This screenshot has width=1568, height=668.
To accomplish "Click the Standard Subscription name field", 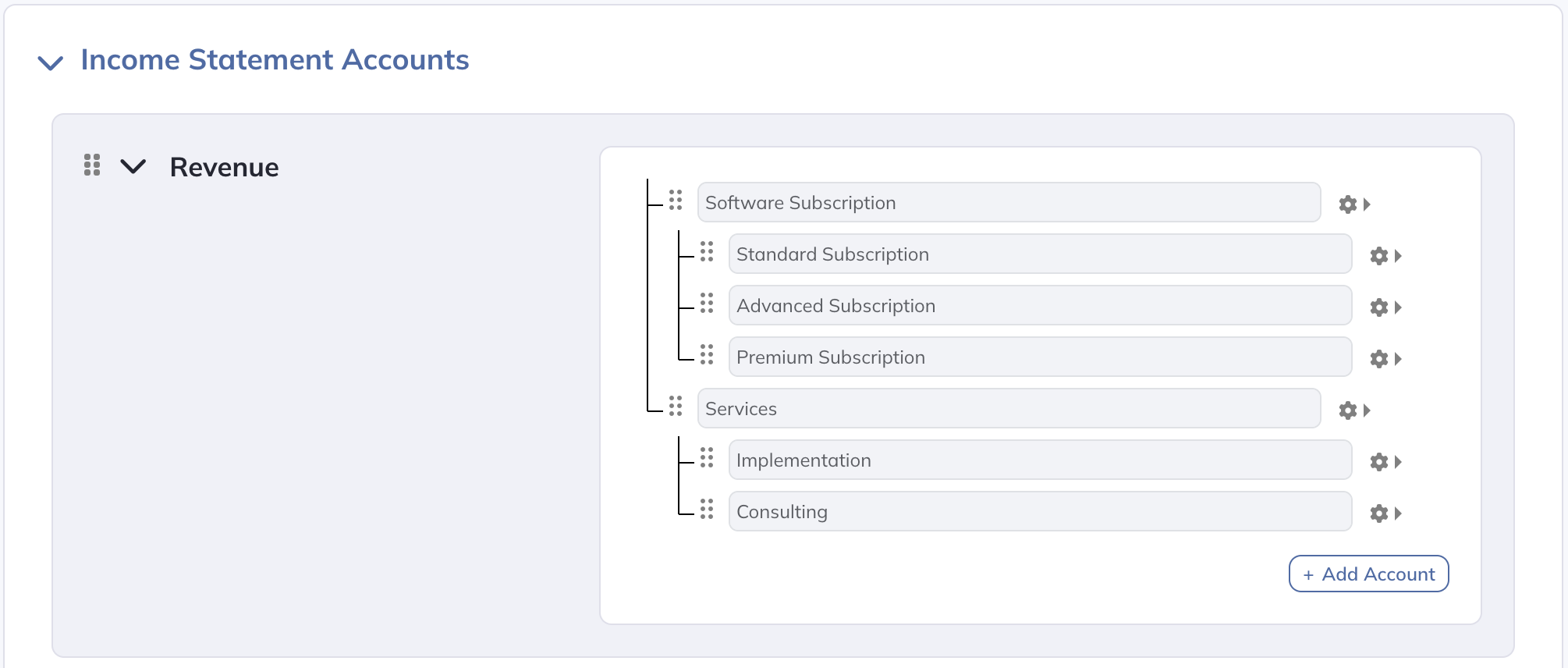I will pyautogui.click(x=1039, y=254).
